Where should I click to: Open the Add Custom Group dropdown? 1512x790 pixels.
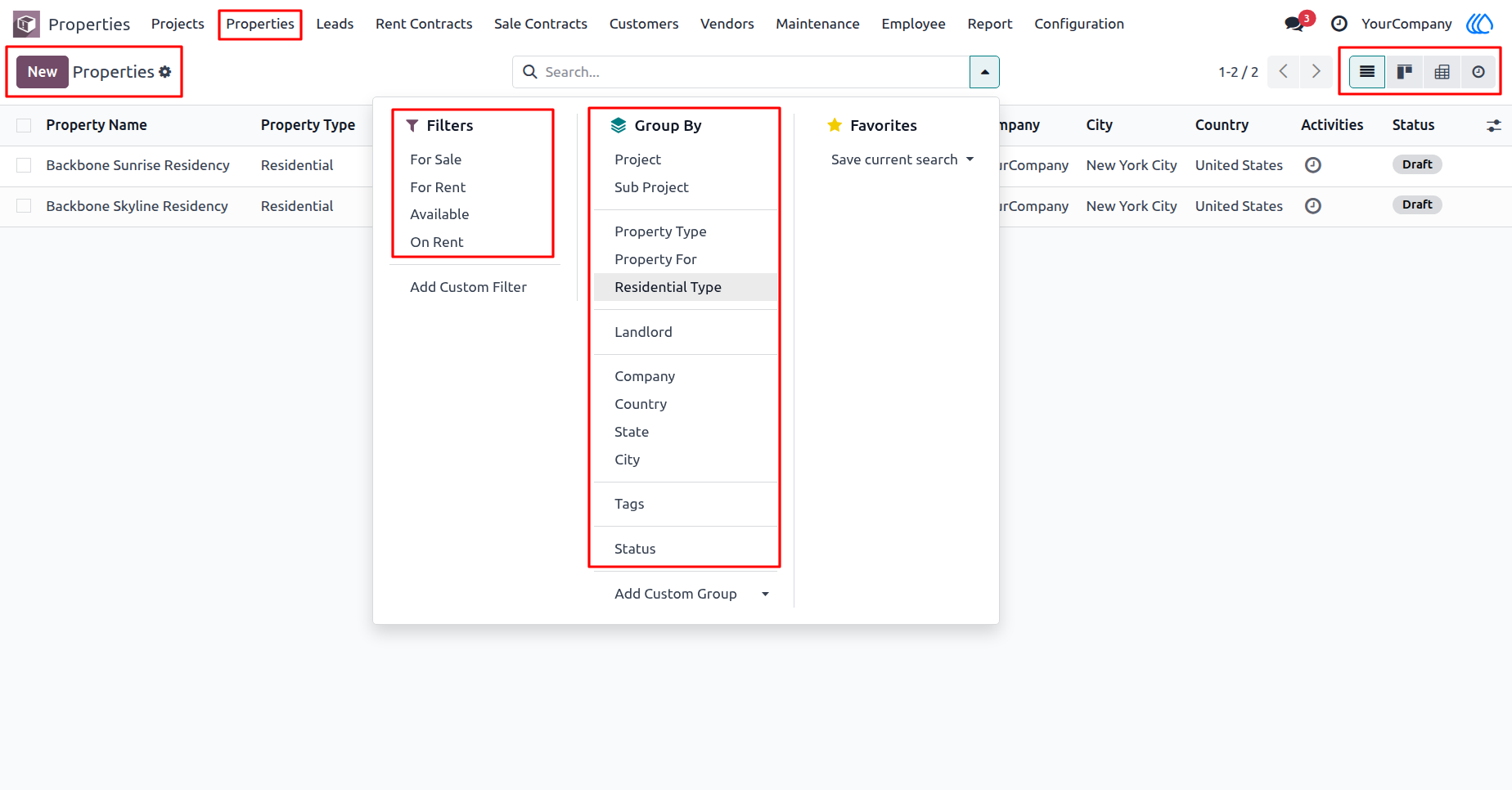coord(691,594)
